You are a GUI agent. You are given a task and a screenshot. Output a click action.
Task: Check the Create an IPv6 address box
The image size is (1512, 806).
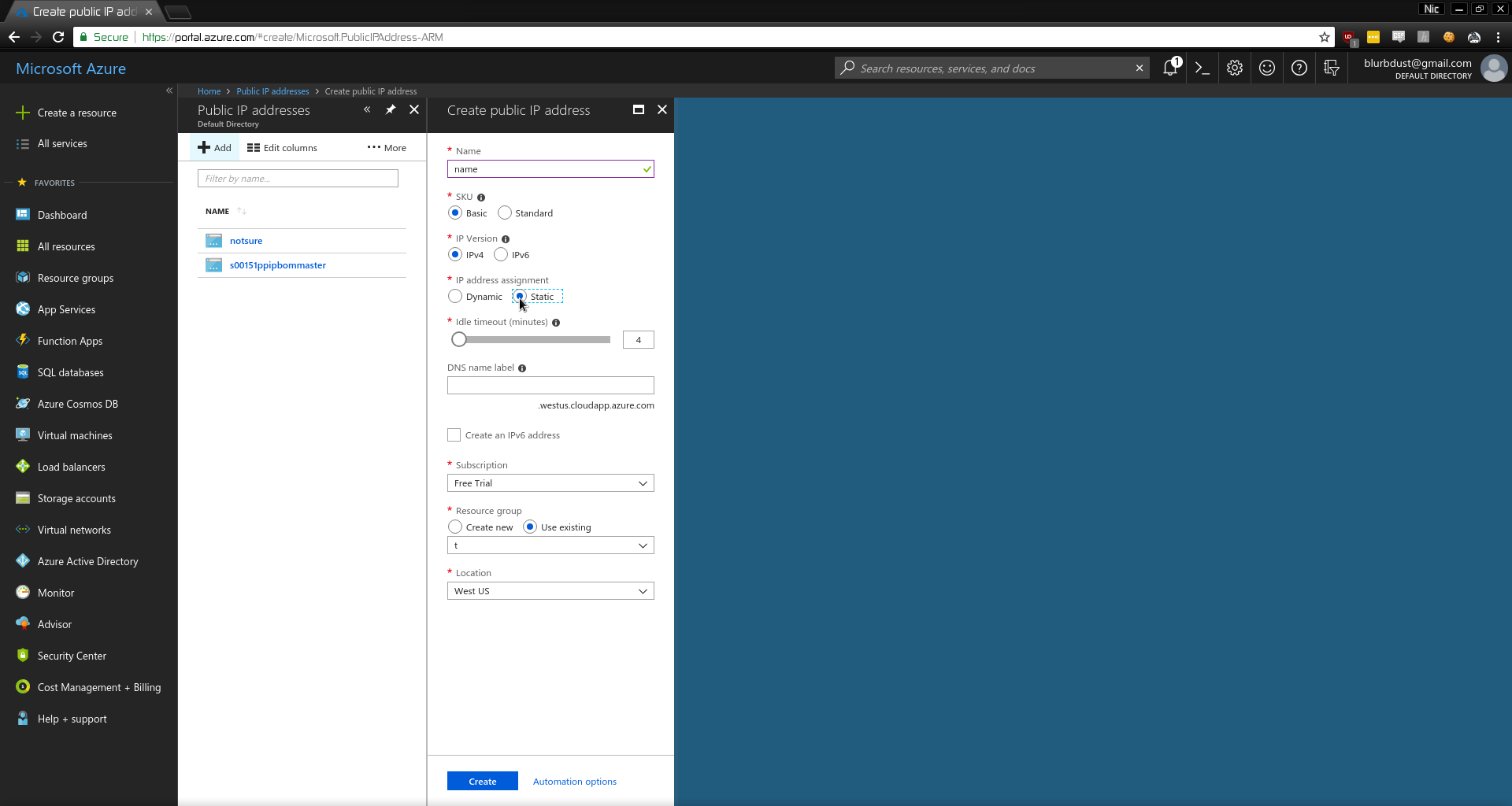pyautogui.click(x=454, y=435)
